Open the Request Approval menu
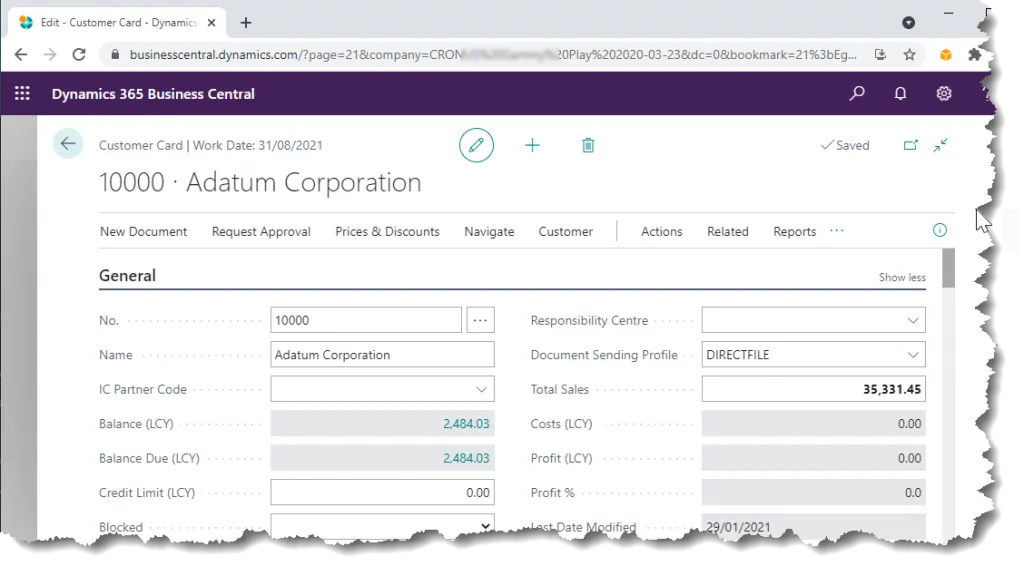 point(261,231)
